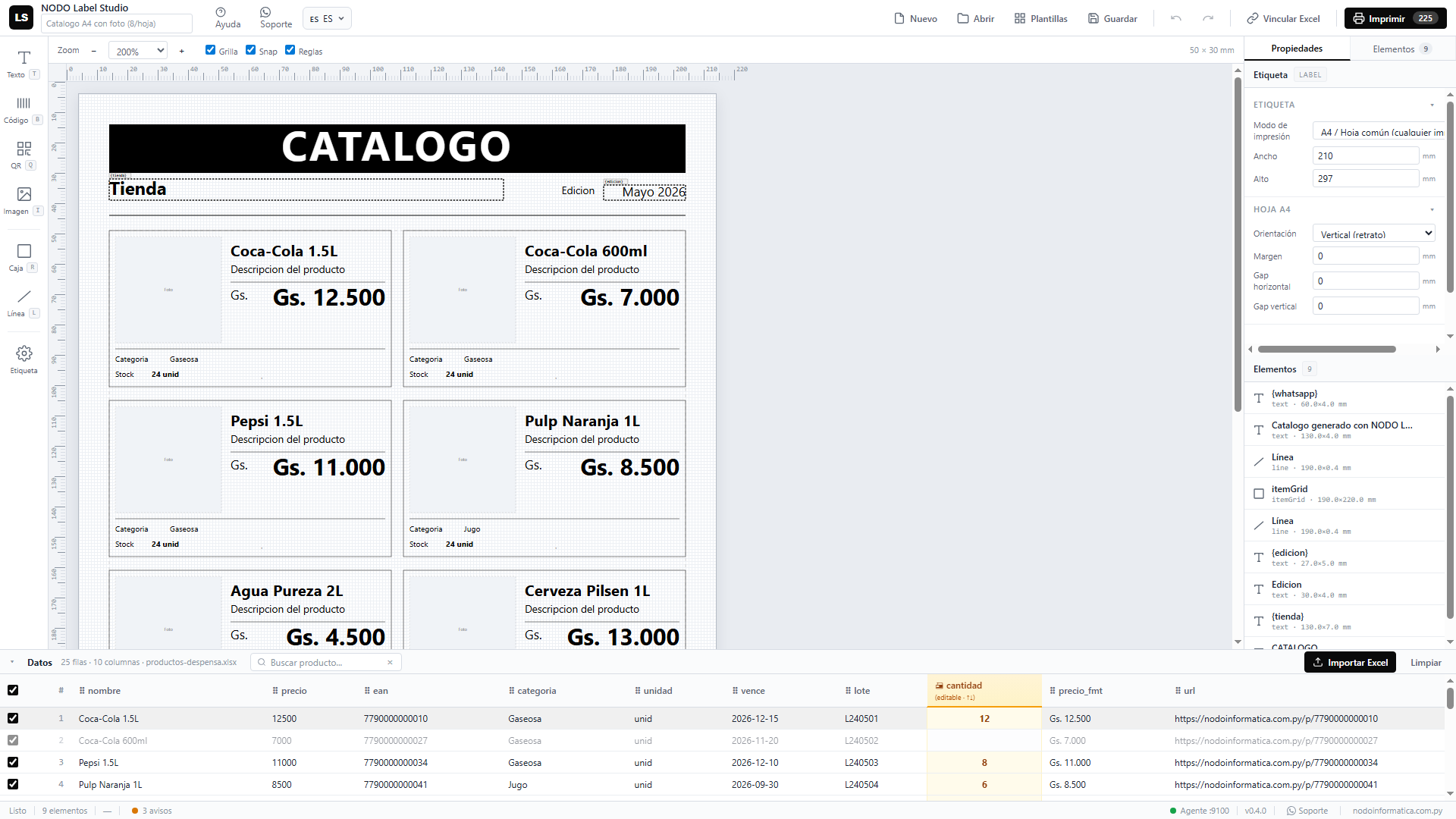Click Abrir in top menu
This screenshot has width=1456, height=819.
point(976,18)
